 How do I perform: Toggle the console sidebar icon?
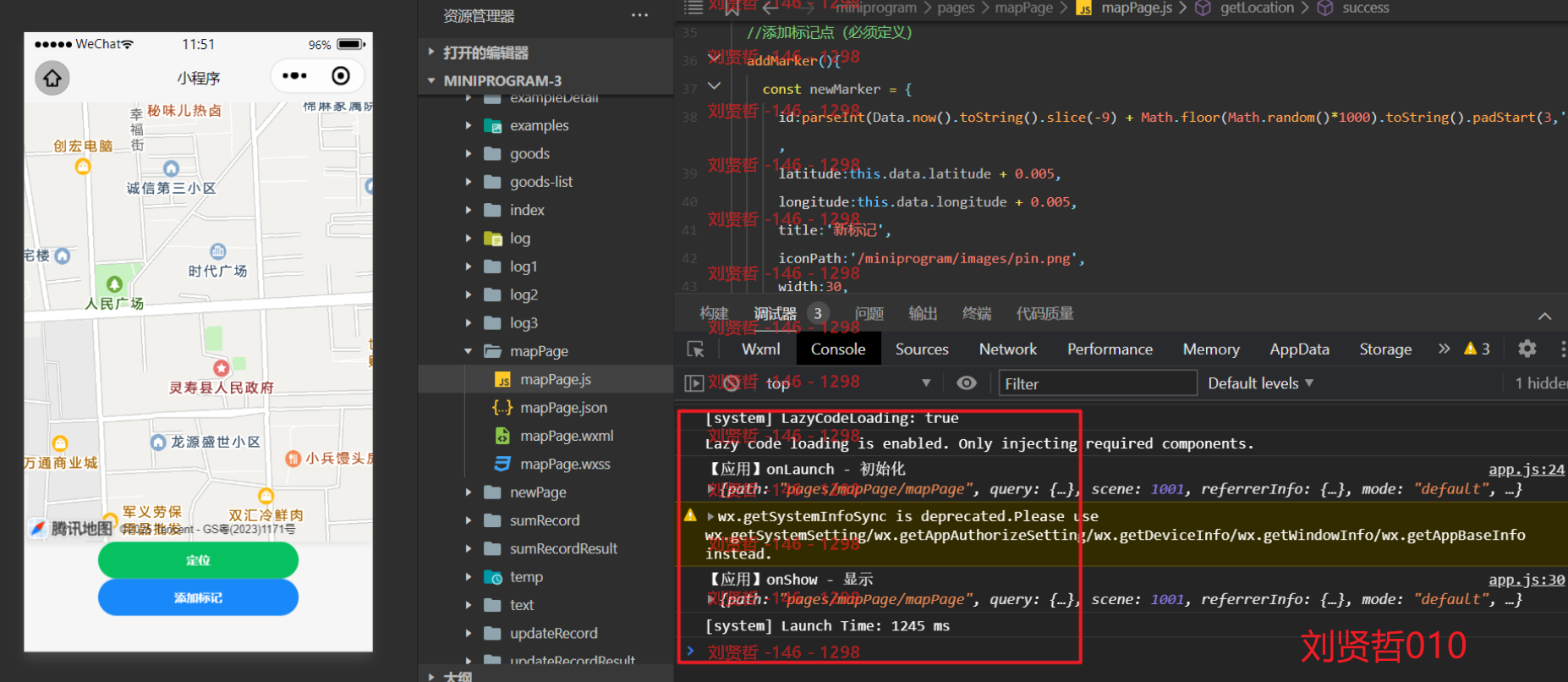tap(694, 383)
